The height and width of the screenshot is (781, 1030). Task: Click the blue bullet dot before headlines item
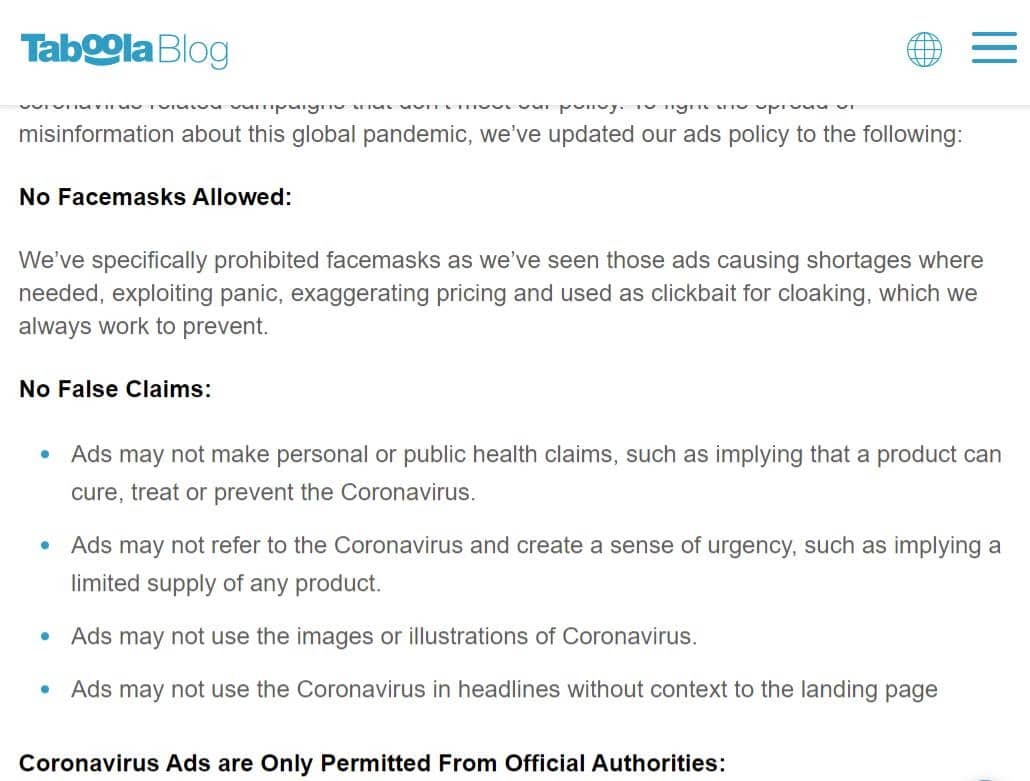(45, 689)
